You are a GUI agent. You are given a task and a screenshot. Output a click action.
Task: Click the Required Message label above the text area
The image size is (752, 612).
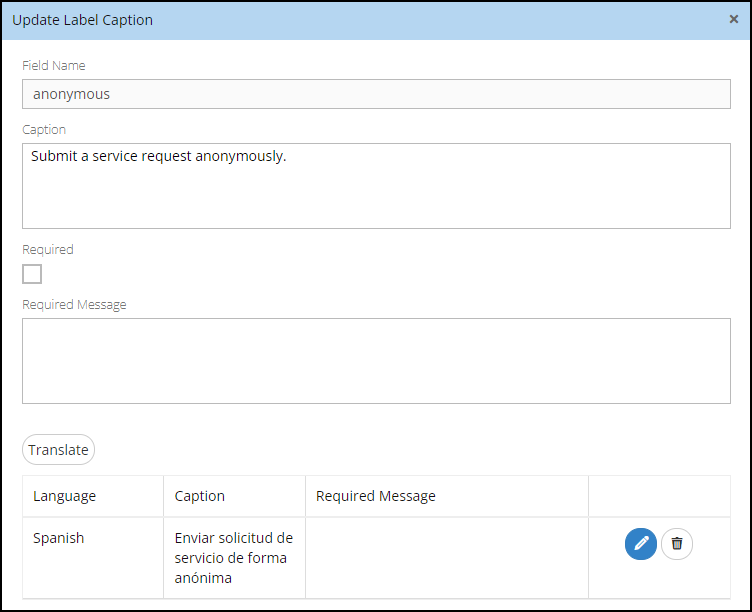pyautogui.click(x=74, y=305)
